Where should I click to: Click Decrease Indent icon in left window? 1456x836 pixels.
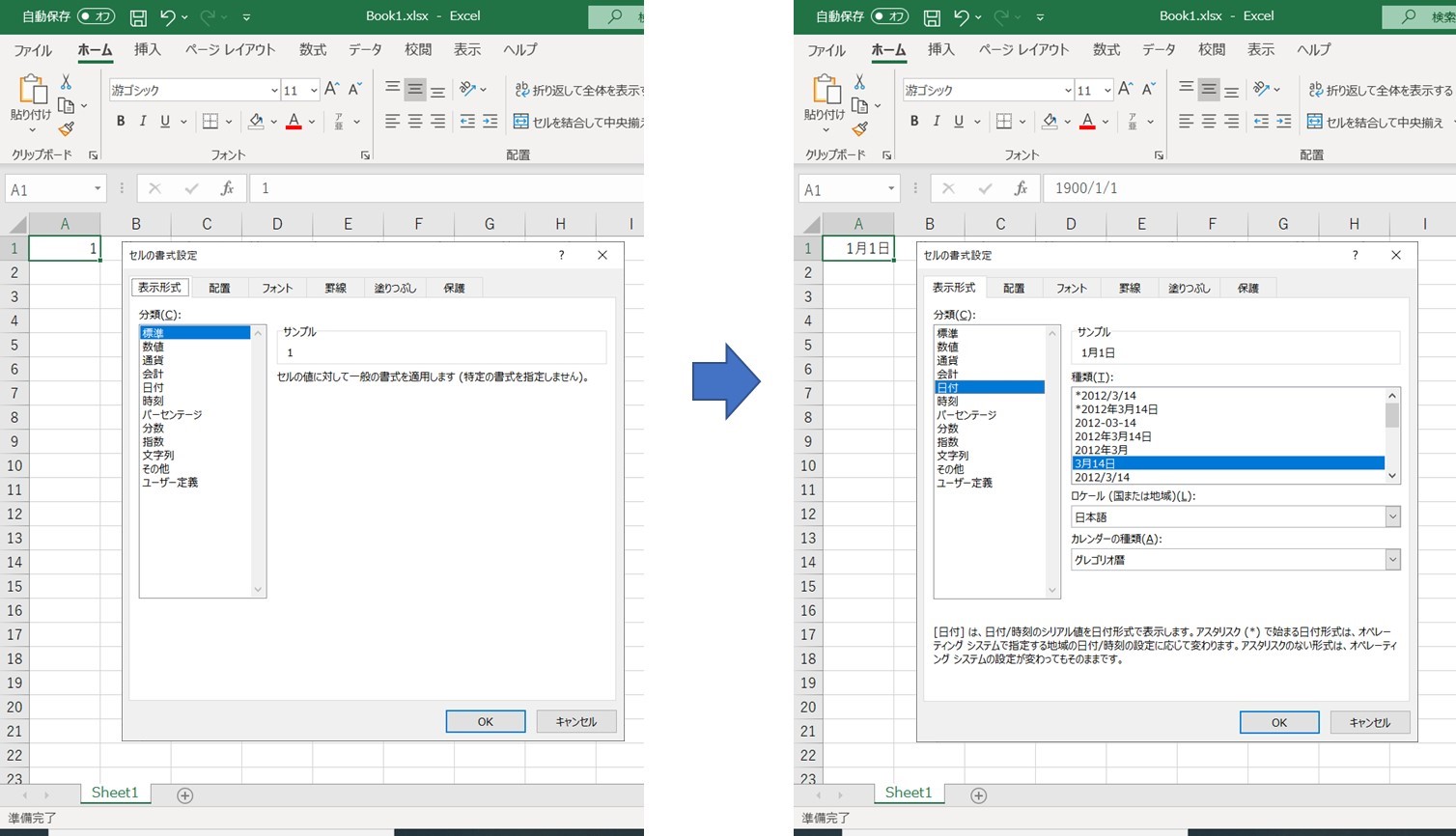467,122
